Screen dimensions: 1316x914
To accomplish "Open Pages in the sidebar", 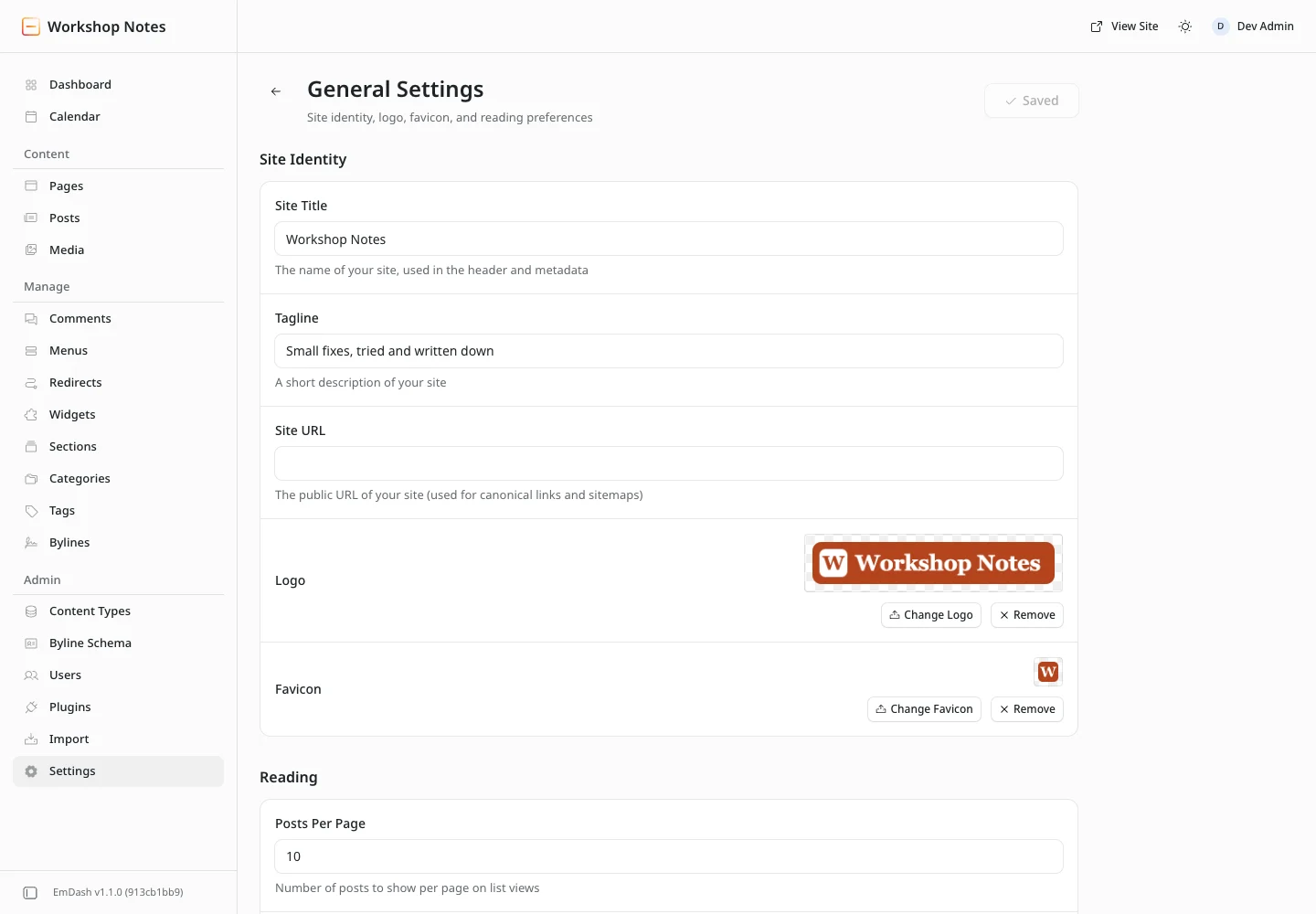I will tap(119, 186).
